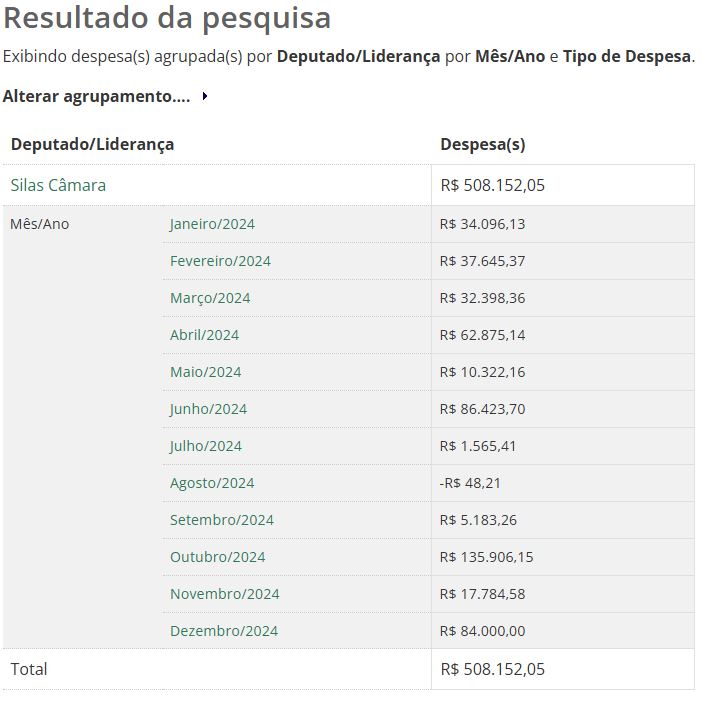
Task: Click the Agosto/2024 month link
Action: point(212,483)
